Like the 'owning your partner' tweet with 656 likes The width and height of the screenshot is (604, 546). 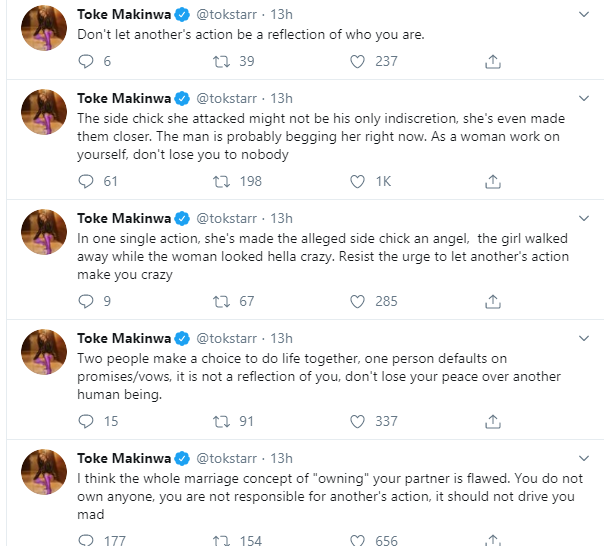(x=357, y=540)
